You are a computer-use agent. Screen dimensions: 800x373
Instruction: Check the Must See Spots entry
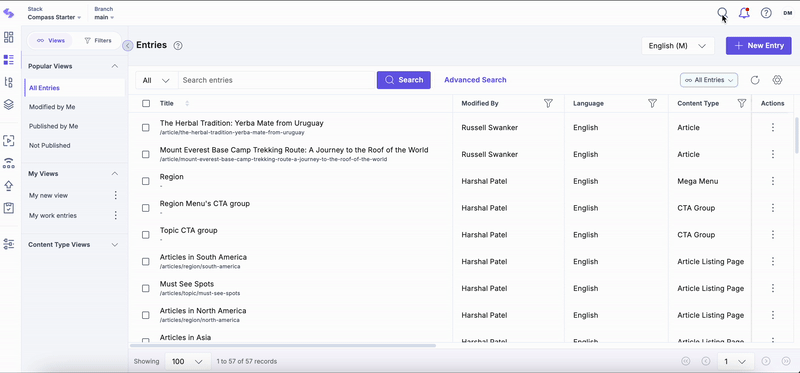(x=146, y=288)
